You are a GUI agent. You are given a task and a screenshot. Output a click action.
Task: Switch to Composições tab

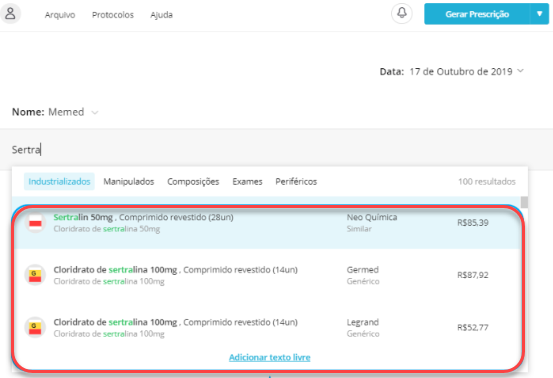pos(193,182)
